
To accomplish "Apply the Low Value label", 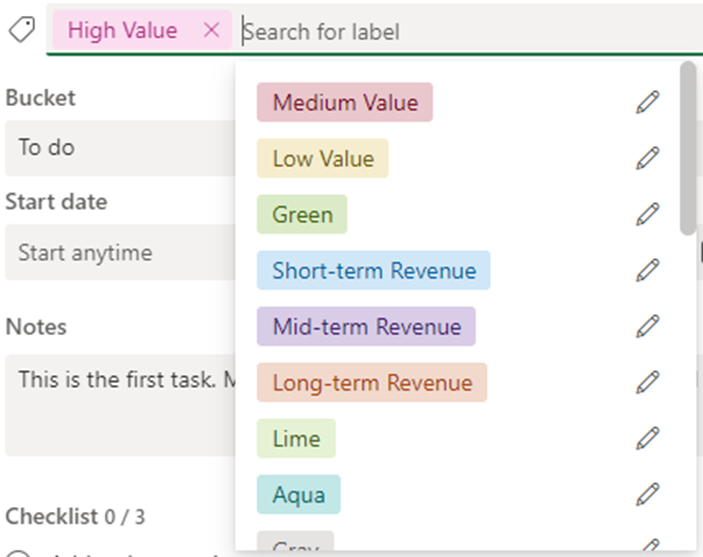I will tap(322, 159).
